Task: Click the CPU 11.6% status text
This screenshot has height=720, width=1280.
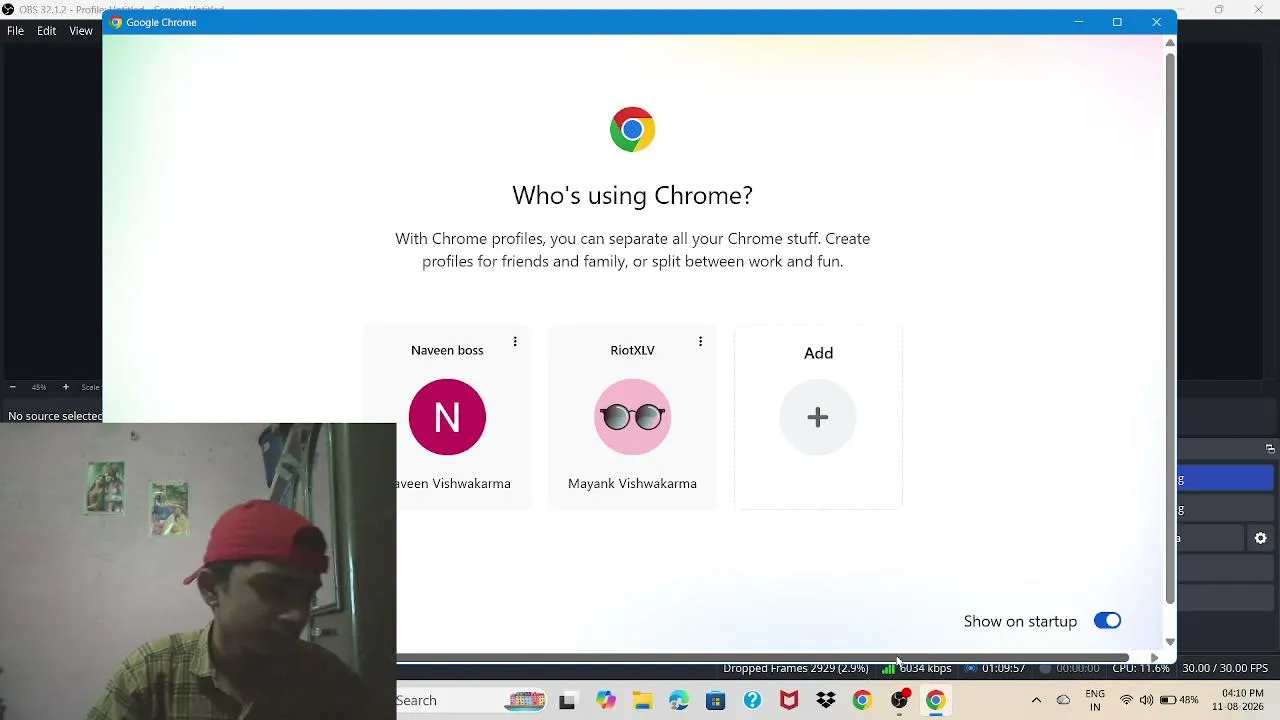Action: (x=1141, y=668)
